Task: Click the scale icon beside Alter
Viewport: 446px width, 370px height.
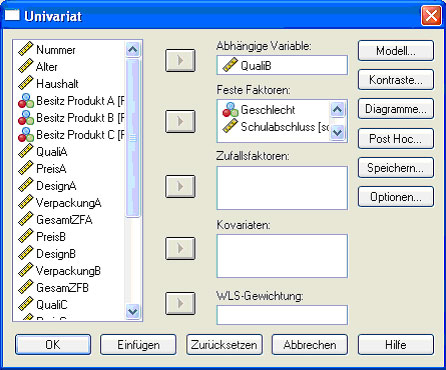Action: pos(26,66)
